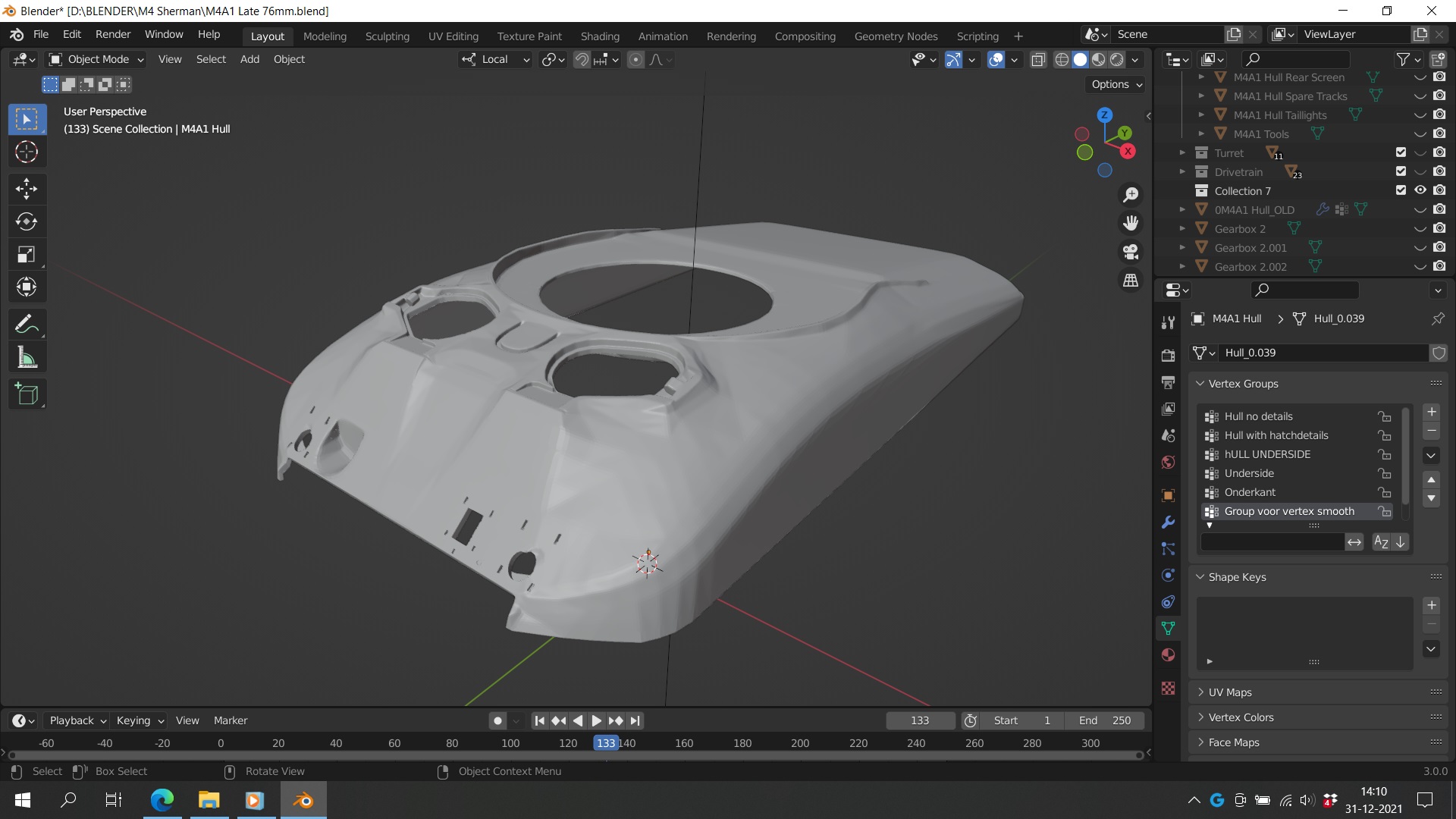Viewport: 1456px width, 819px height.
Task: Expand the UV Maps panel
Action: point(1229,692)
